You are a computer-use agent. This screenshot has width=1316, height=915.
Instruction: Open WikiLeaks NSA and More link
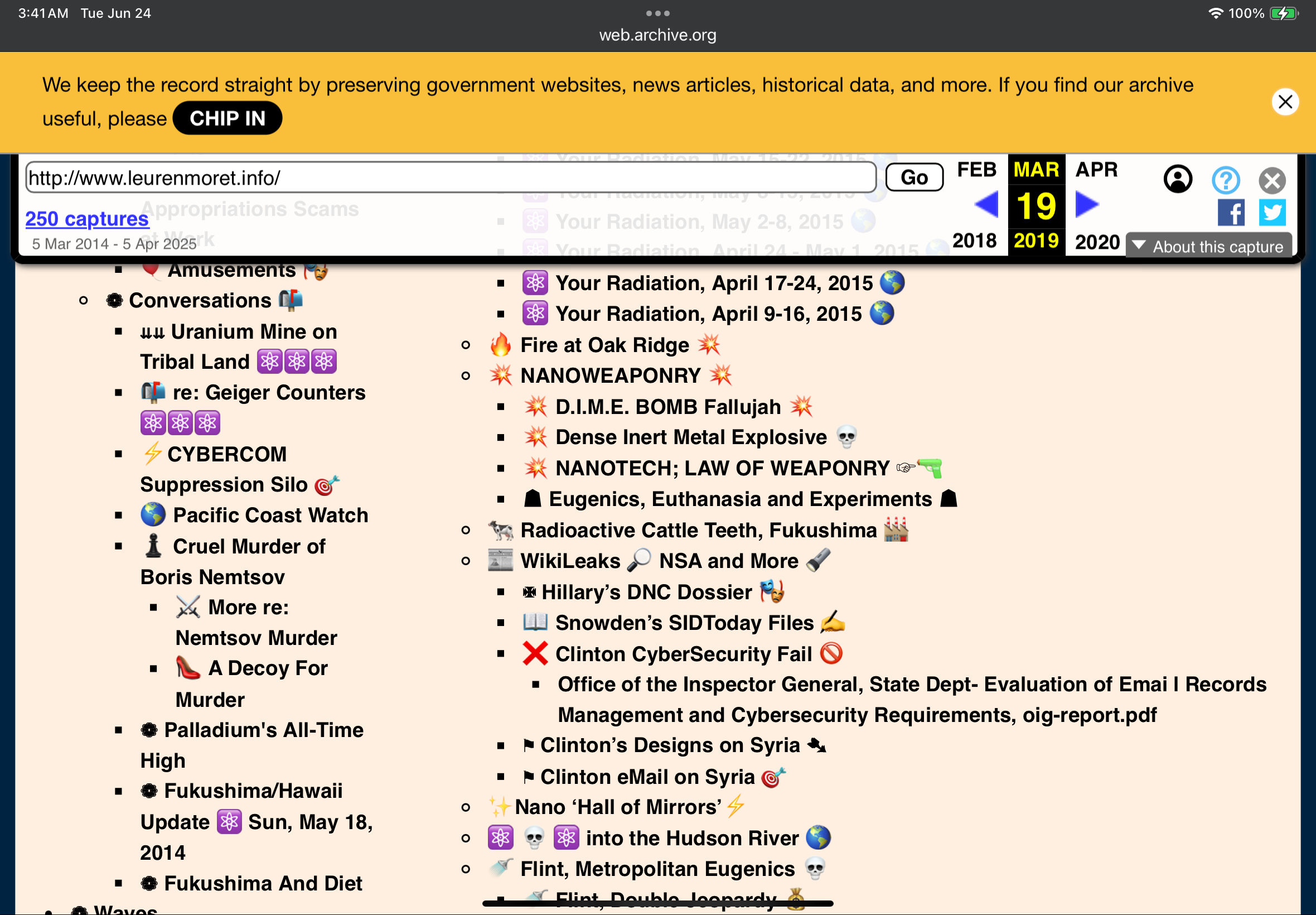pyautogui.click(x=659, y=561)
